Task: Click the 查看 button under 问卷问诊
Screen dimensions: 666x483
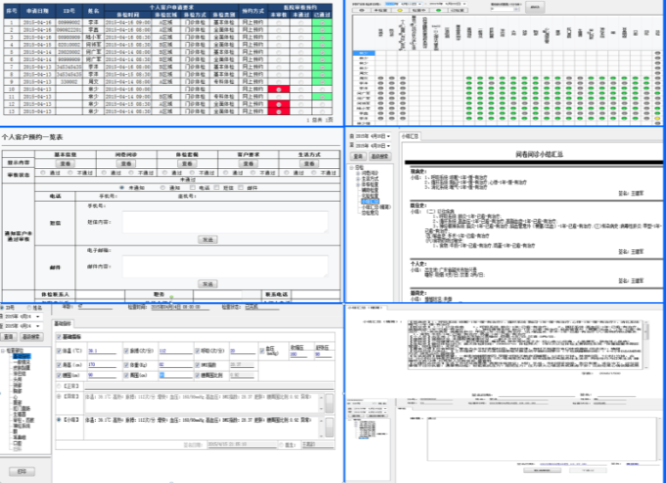Action: 126,164
